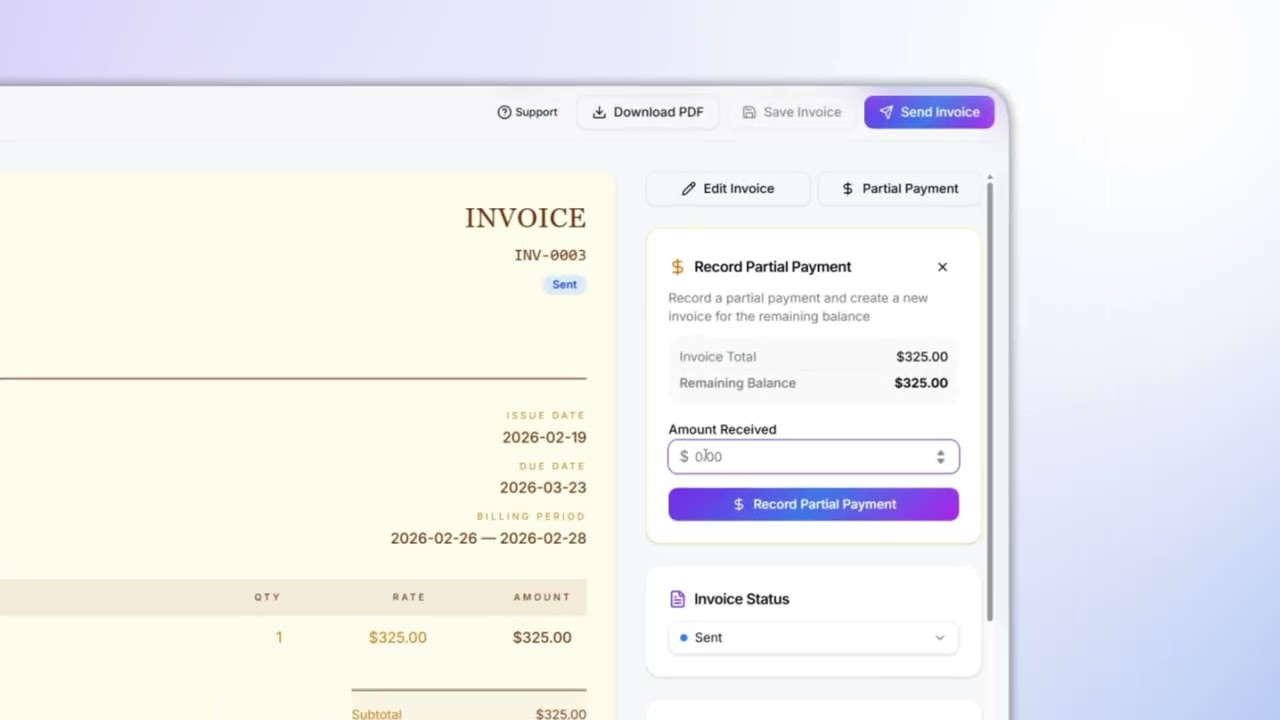The image size is (1280, 720).
Task: Click dollar icon on Partial Payment tab
Action: pos(847,188)
